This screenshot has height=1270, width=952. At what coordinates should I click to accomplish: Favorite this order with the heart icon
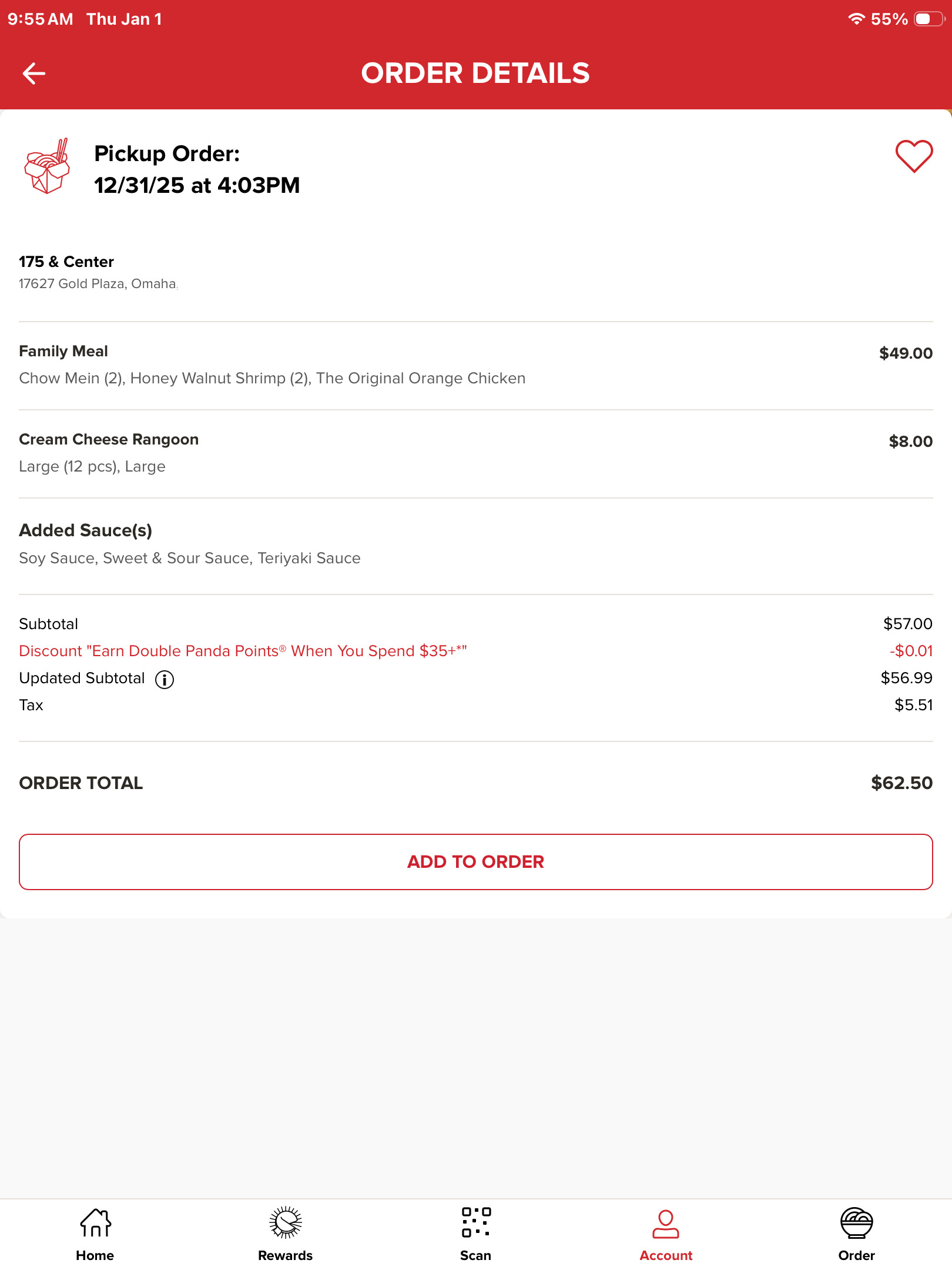913,156
